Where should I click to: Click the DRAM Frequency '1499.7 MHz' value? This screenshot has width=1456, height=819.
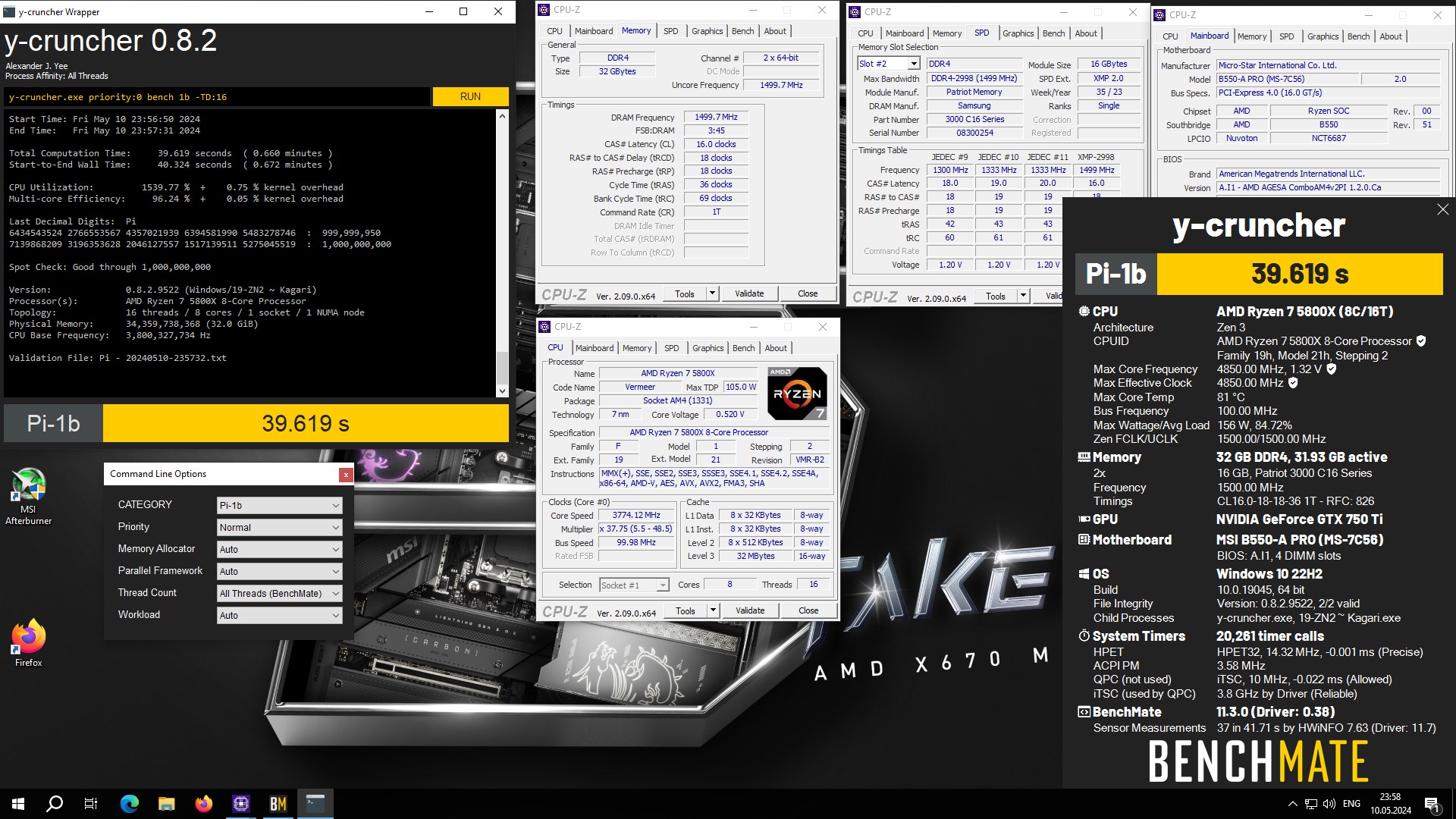716,117
